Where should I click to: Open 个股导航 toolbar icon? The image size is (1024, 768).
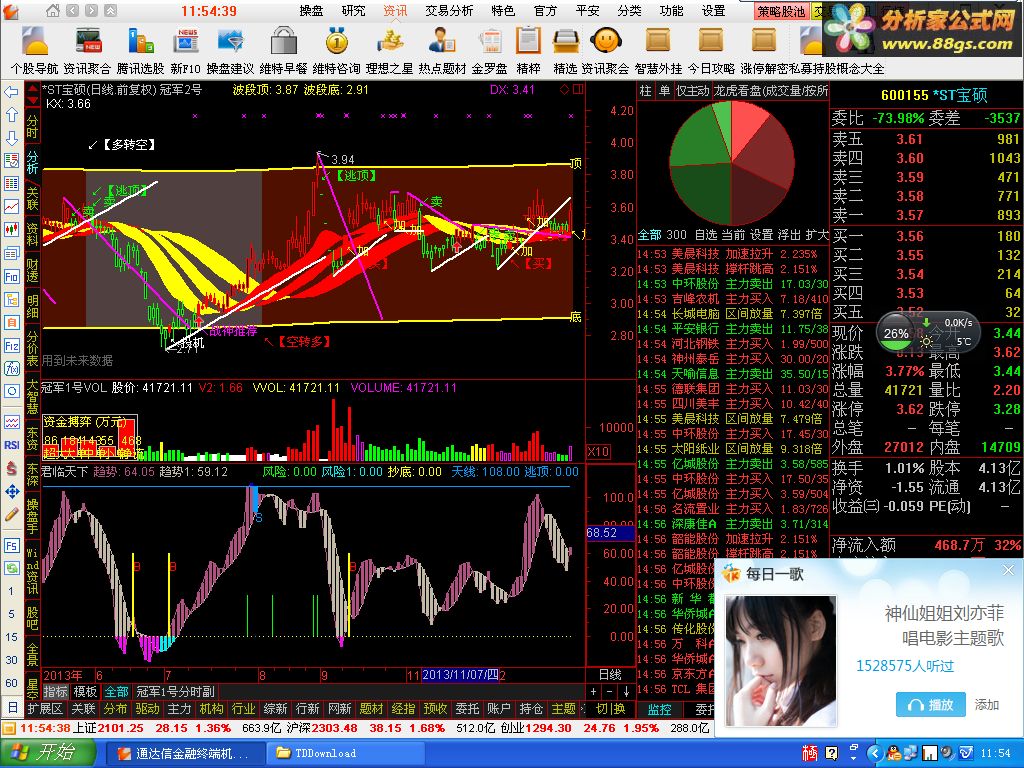pos(35,50)
